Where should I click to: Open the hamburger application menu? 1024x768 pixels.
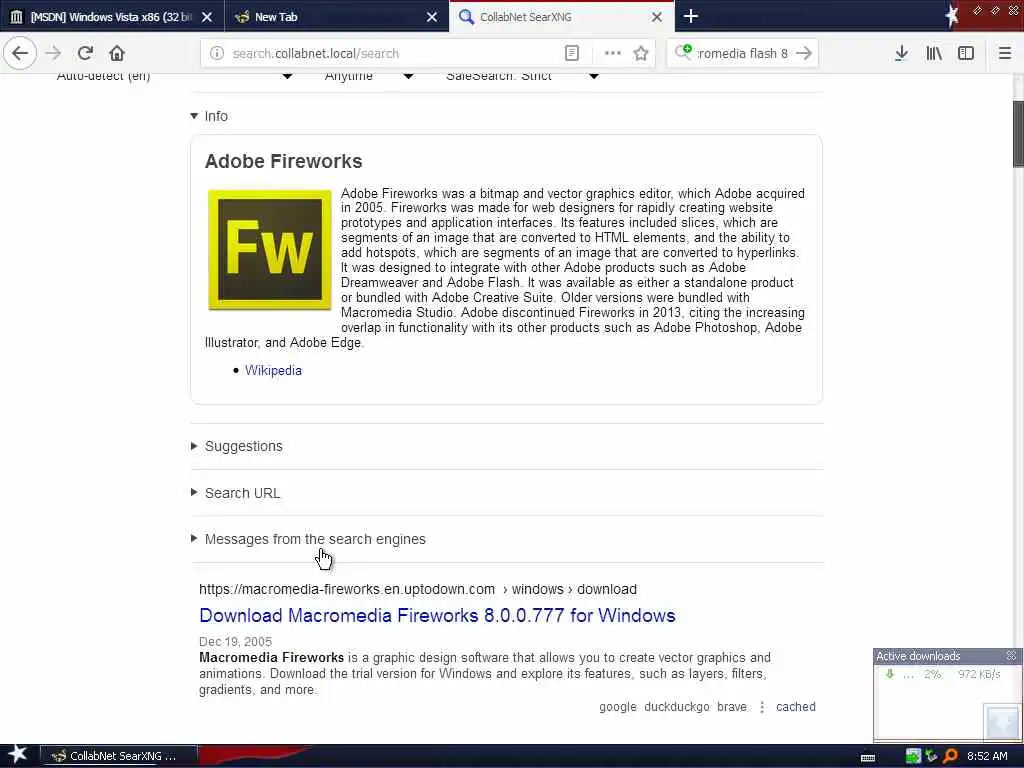point(1005,54)
